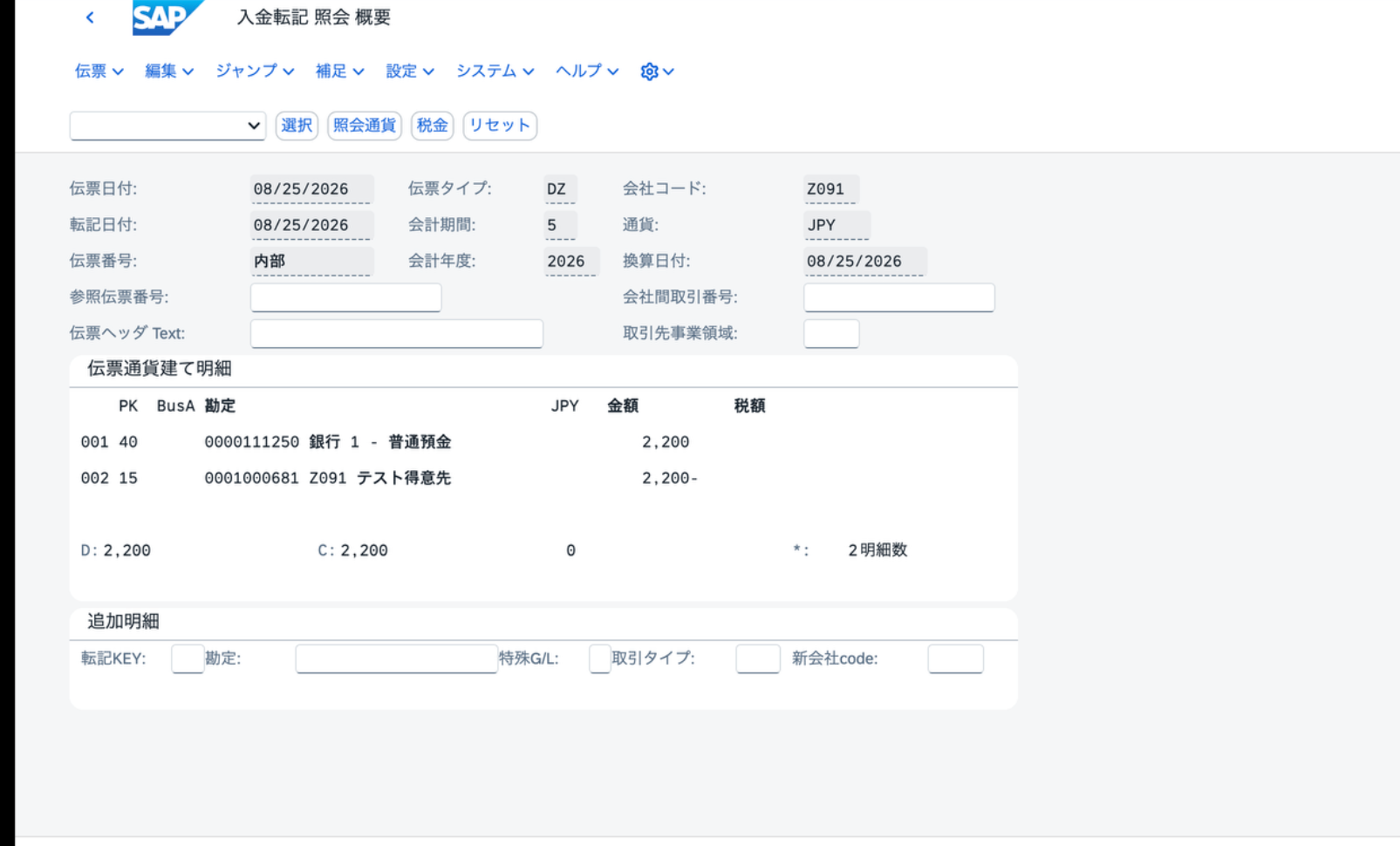Select the 伝票番号 field showing 内部
Viewport: 1400px width, 846px height.
(311, 261)
